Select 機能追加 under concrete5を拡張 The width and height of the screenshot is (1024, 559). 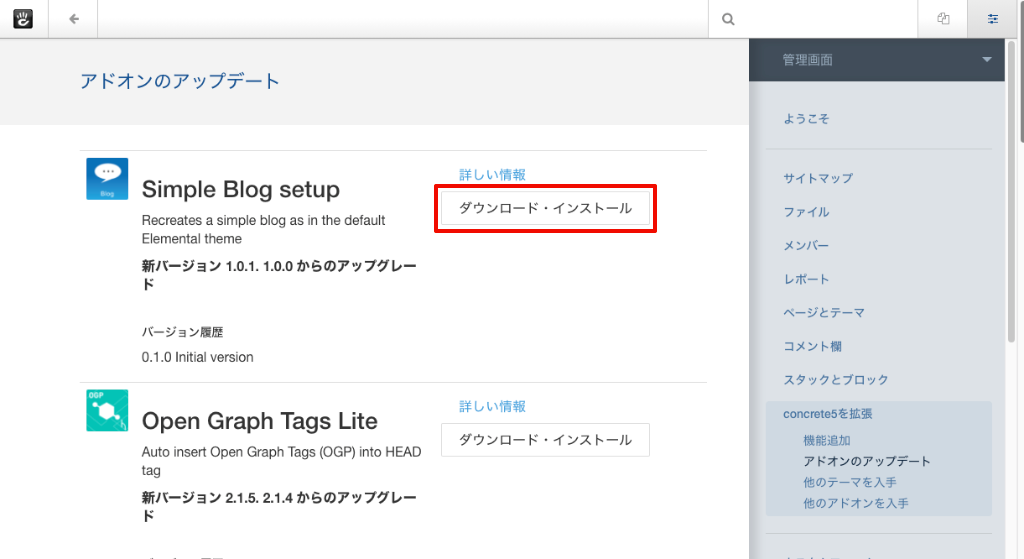[827, 441]
